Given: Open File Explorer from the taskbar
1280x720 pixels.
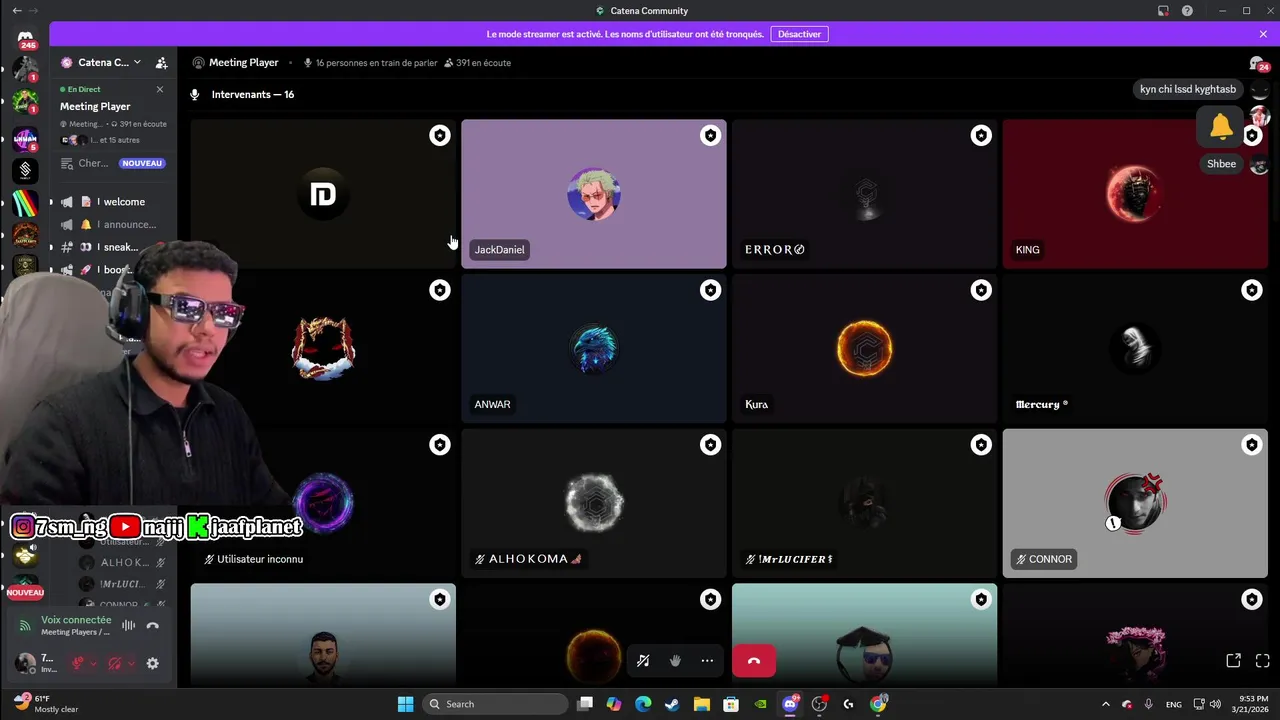Looking at the screenshot, I should pyautogui.click(x=701, y=704).
